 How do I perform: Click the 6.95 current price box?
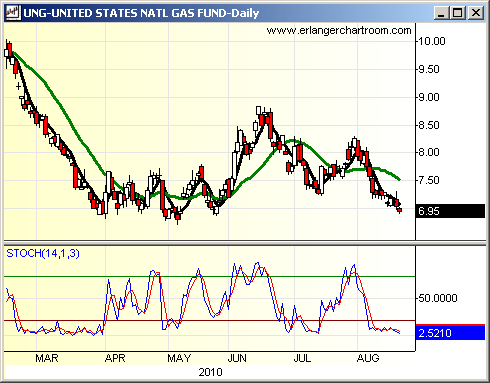click(x=451, y=211)
